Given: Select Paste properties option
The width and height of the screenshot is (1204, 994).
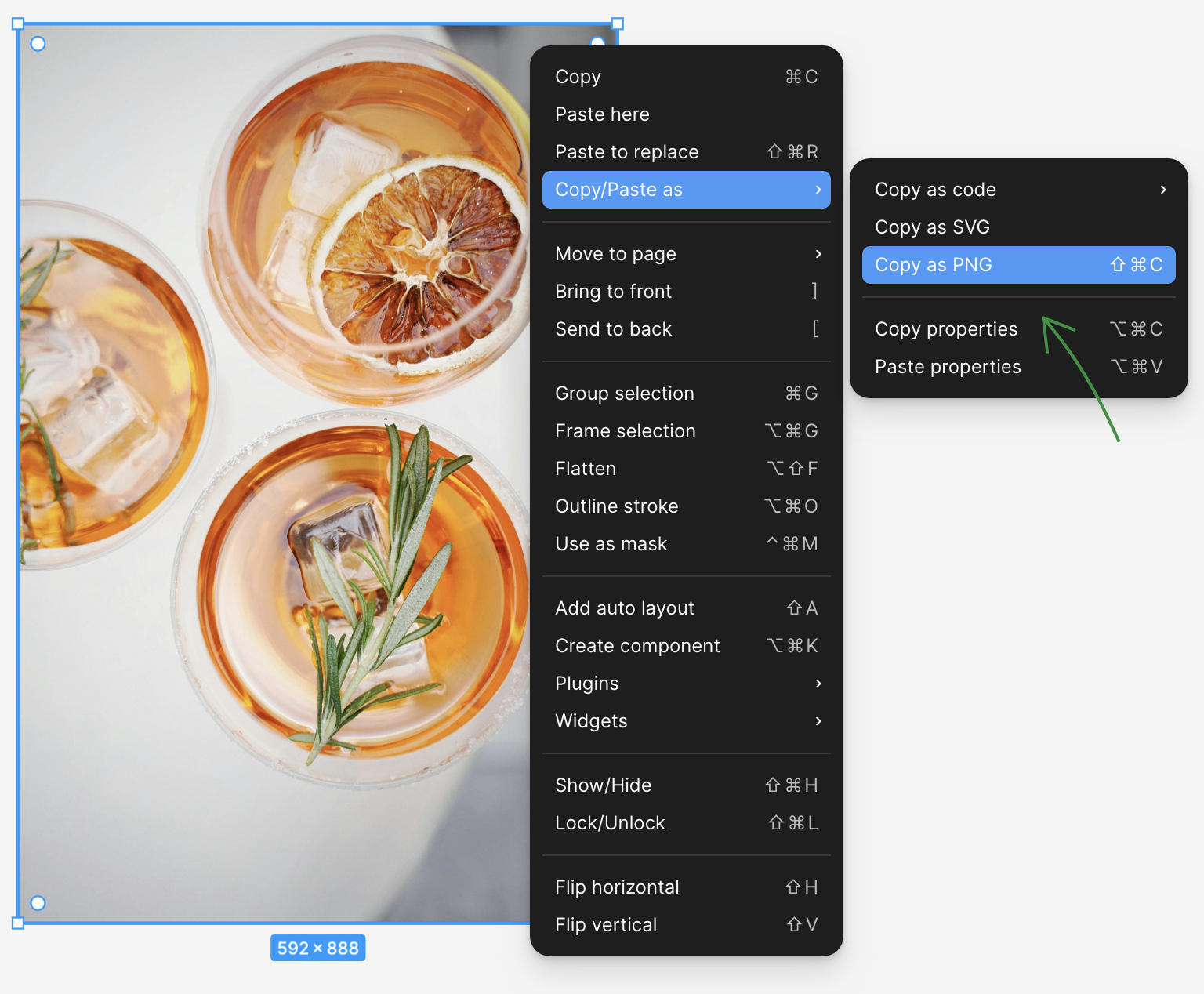Looking at the screenshot, I should pos(1018,367).
